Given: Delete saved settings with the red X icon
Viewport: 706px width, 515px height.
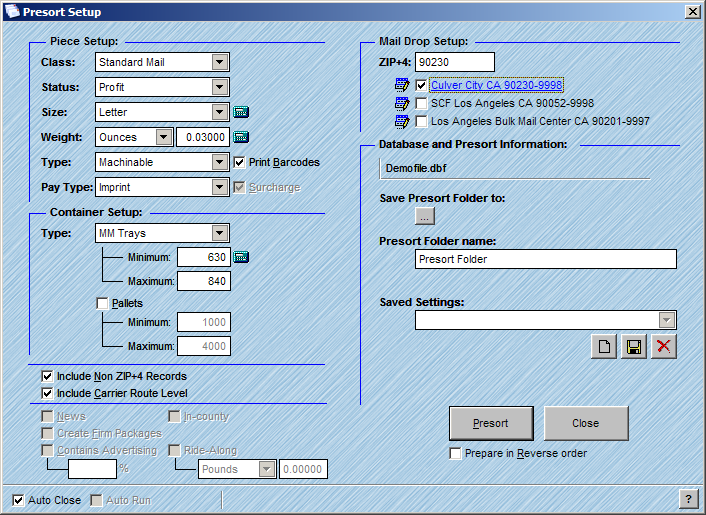Looking at the screenshot, I should tap(662, 347).
